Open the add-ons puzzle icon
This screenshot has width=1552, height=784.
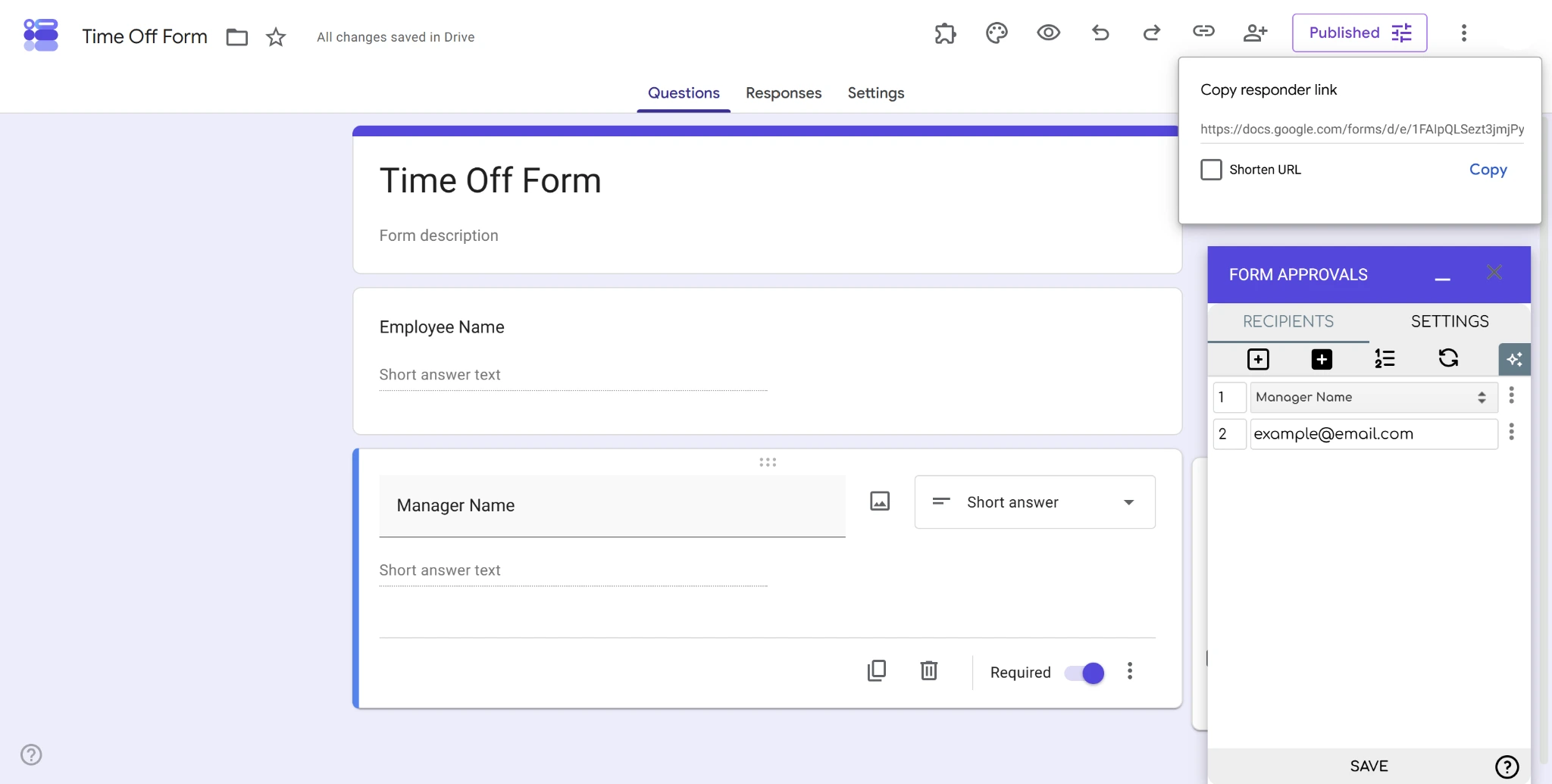coord(945,33)
